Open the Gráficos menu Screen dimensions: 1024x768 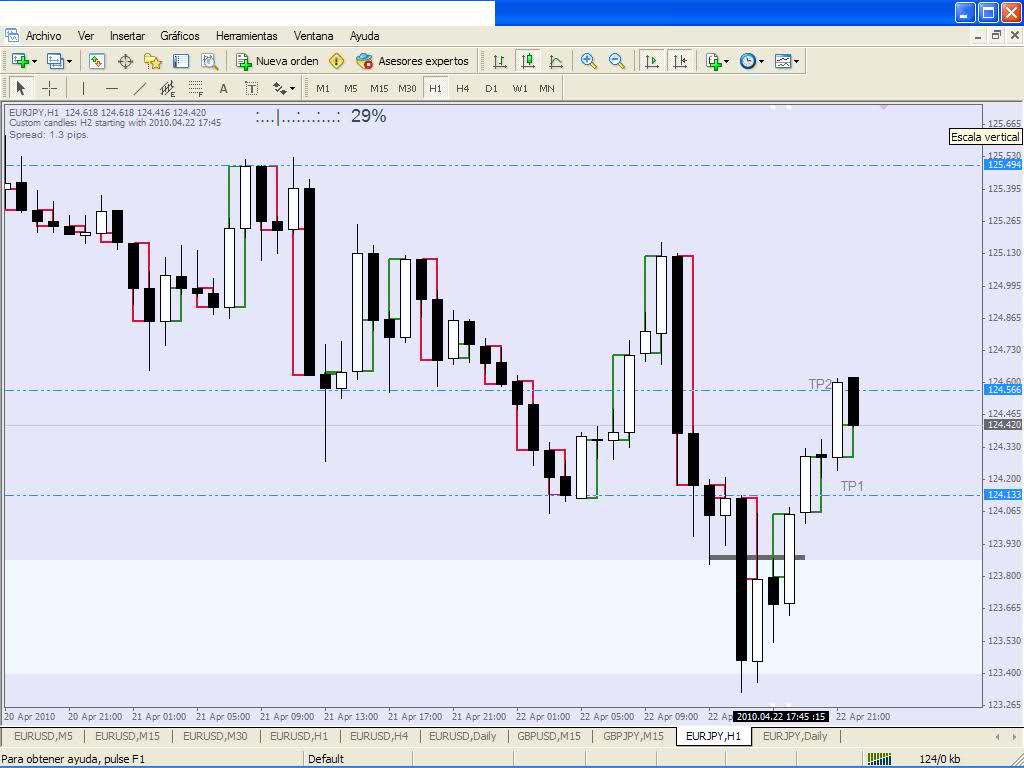point(180,36)
